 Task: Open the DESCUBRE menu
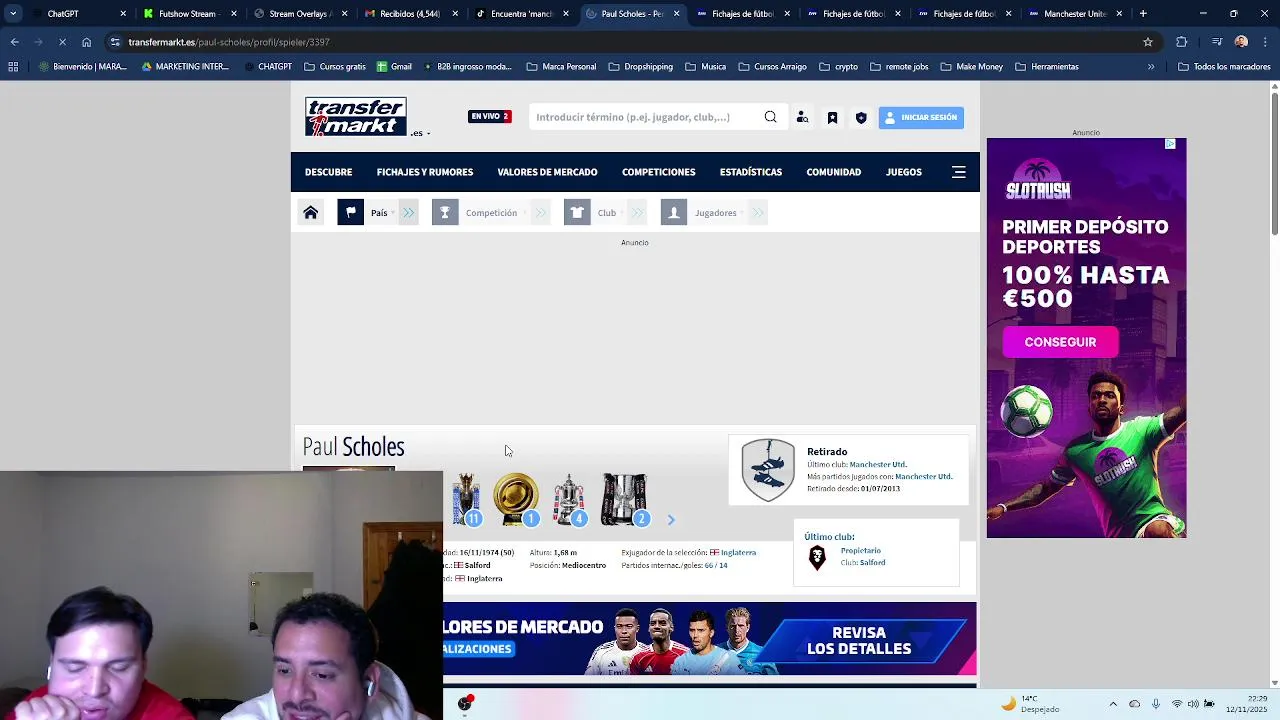click(328, 172)
